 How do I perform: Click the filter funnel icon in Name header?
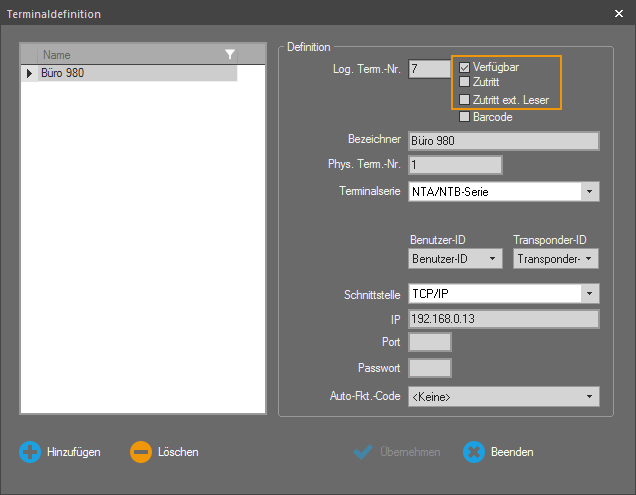point(229,55)
